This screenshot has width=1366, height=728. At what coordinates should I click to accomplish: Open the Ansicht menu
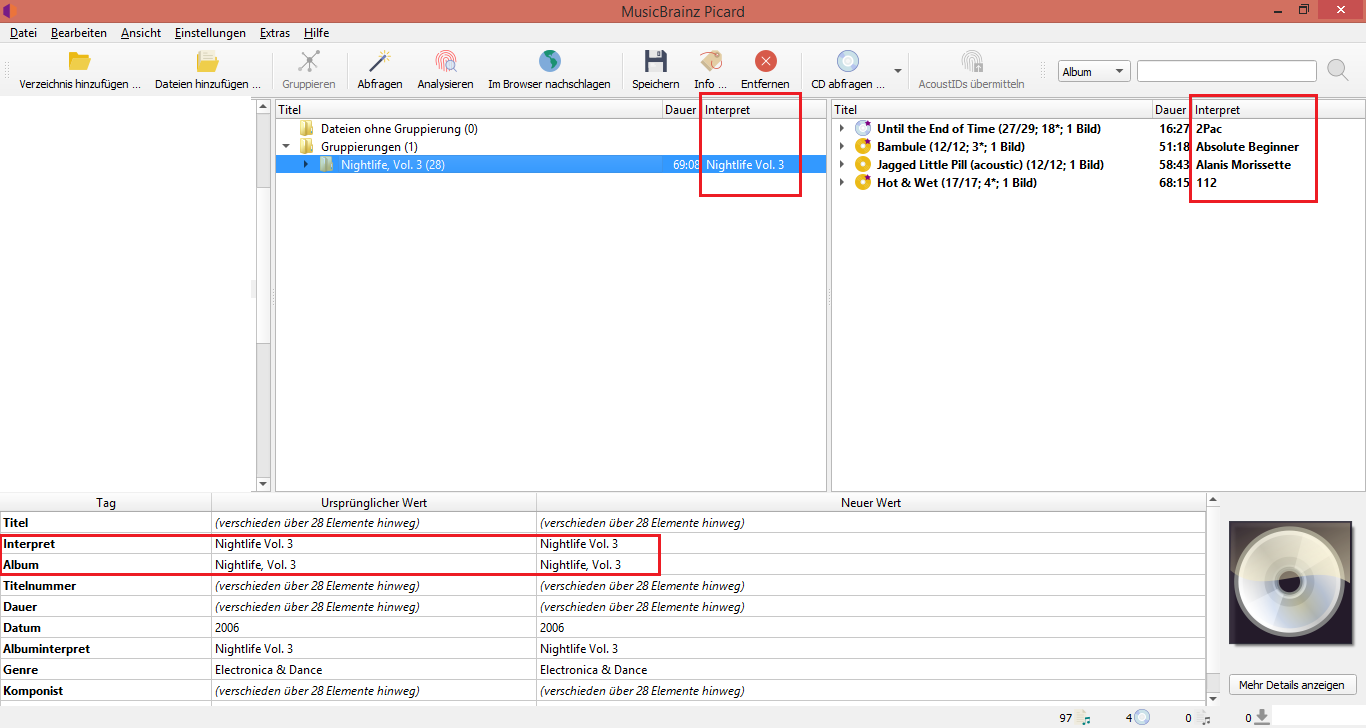click(x=141, y=33)
